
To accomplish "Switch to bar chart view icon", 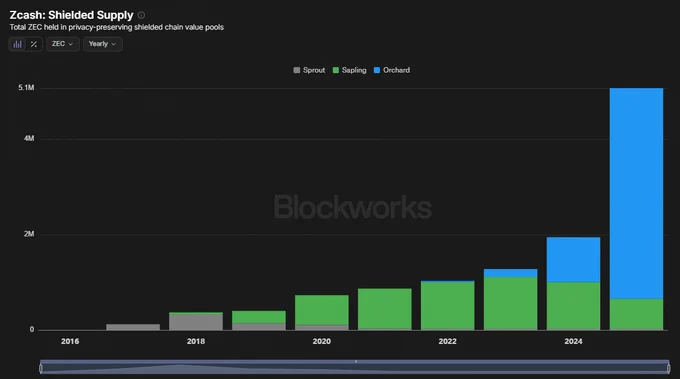I will pyautogui.click(x=17, y=44).
